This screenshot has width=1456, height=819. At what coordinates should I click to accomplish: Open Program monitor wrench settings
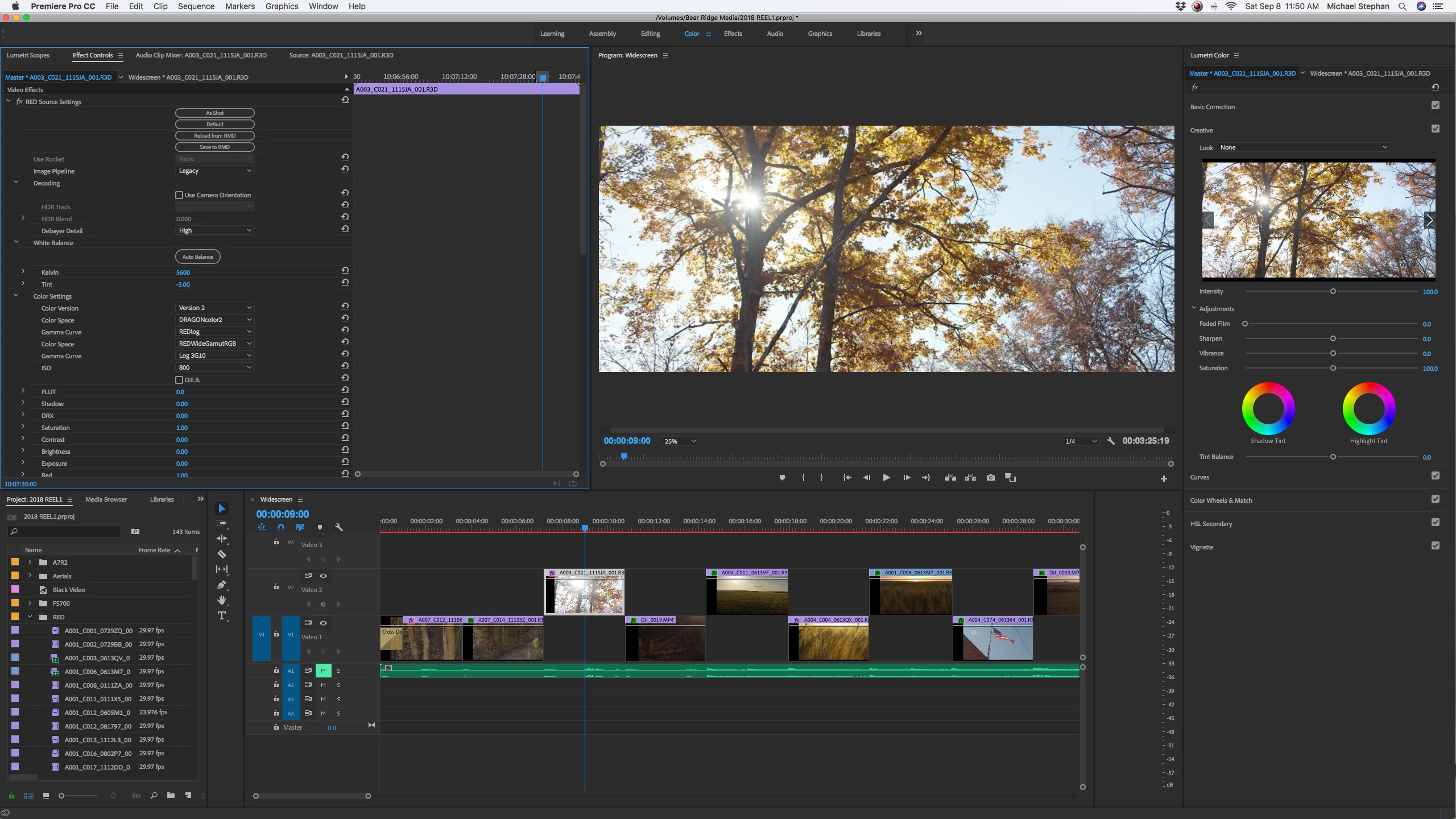[x=1110, y=441]
